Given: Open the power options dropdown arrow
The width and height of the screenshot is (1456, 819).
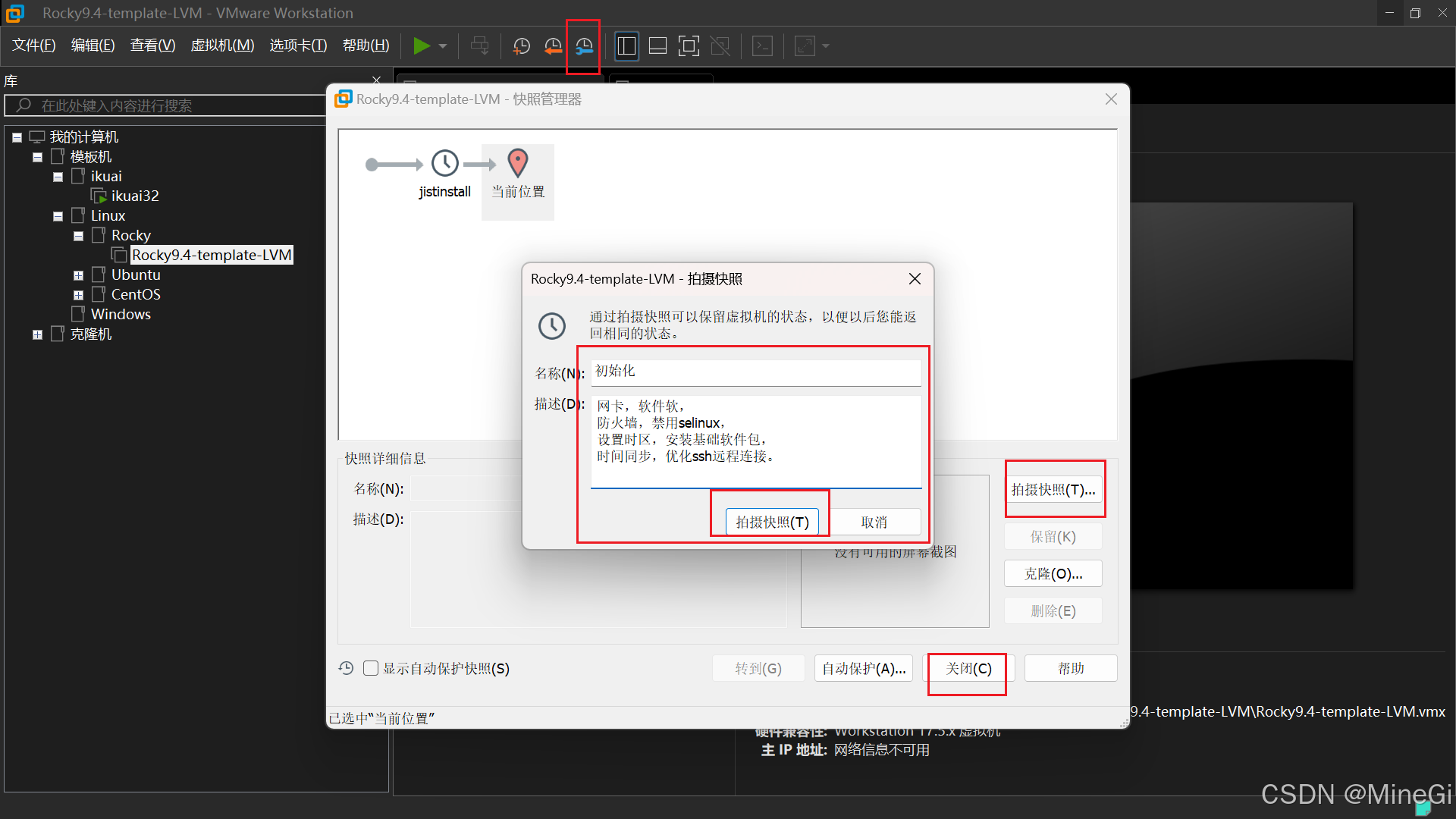Looking at the screenshot, I should coord(443,46).
